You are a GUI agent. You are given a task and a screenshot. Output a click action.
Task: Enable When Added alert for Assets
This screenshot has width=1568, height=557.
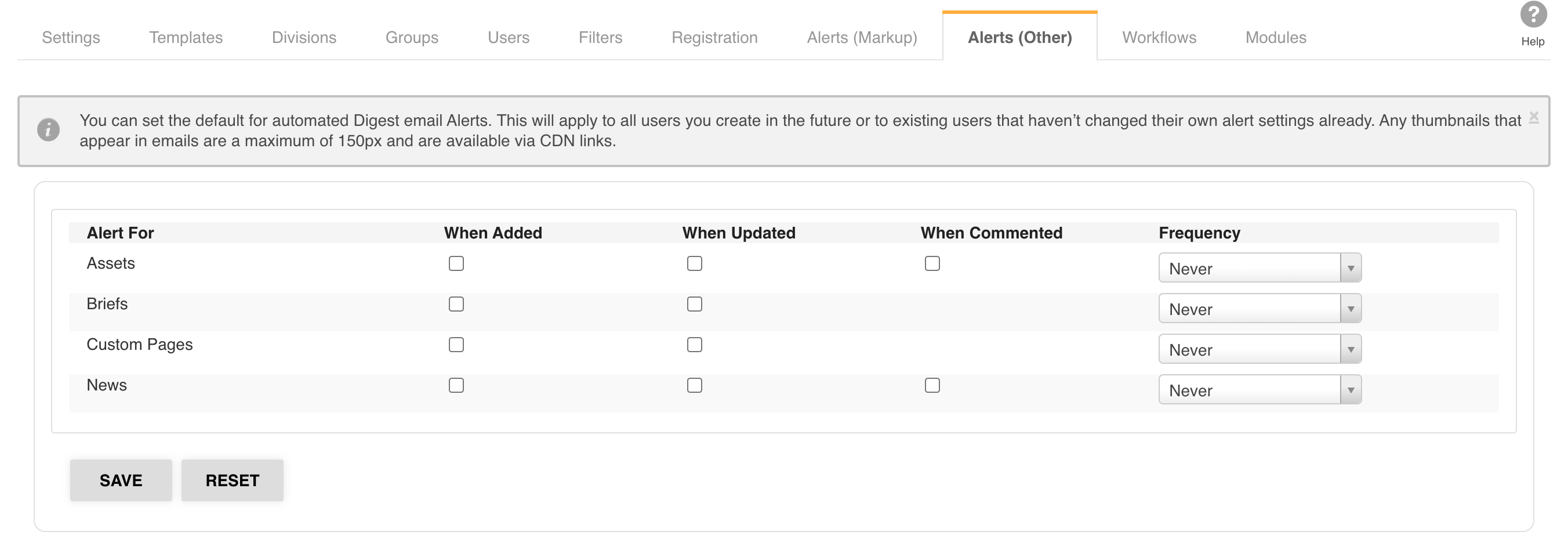[x=456, y=263]
